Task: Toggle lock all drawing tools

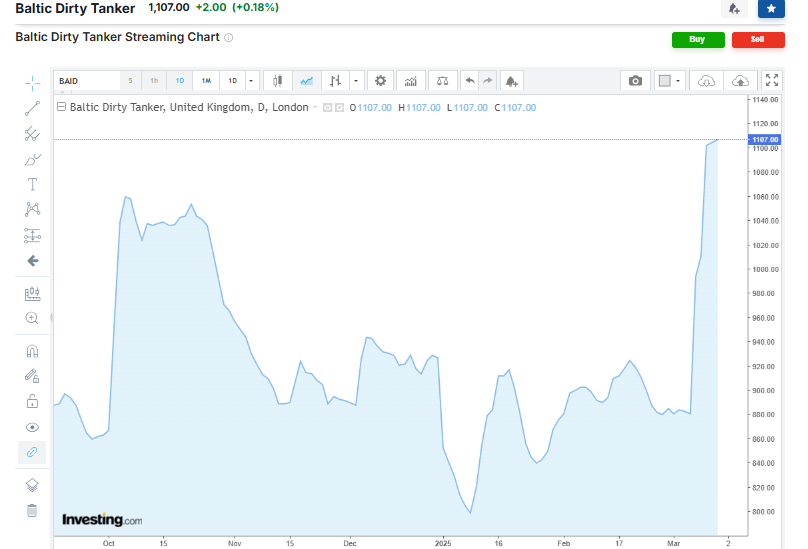Action: click(x=32, y=401)
